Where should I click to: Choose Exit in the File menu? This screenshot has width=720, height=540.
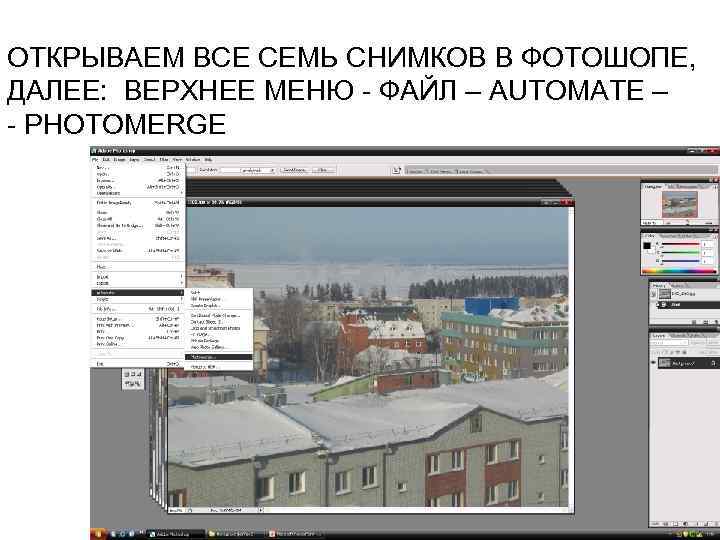(x=138, y=364)
